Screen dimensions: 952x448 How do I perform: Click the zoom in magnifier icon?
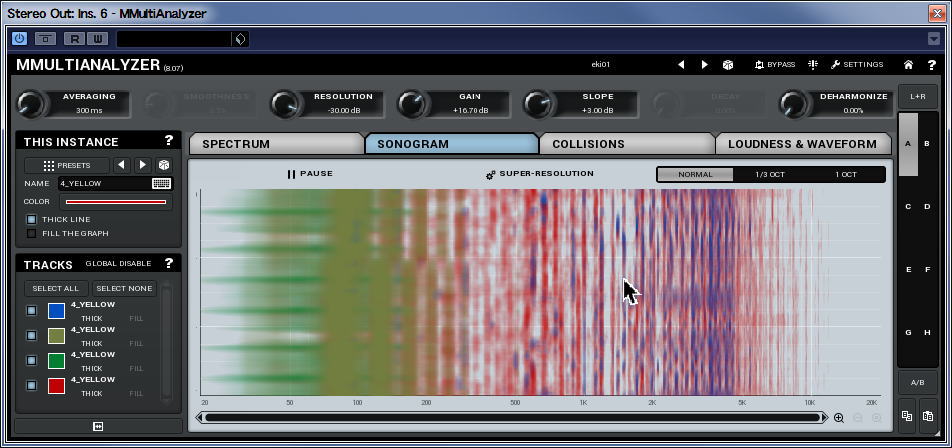tap(839, 418)
